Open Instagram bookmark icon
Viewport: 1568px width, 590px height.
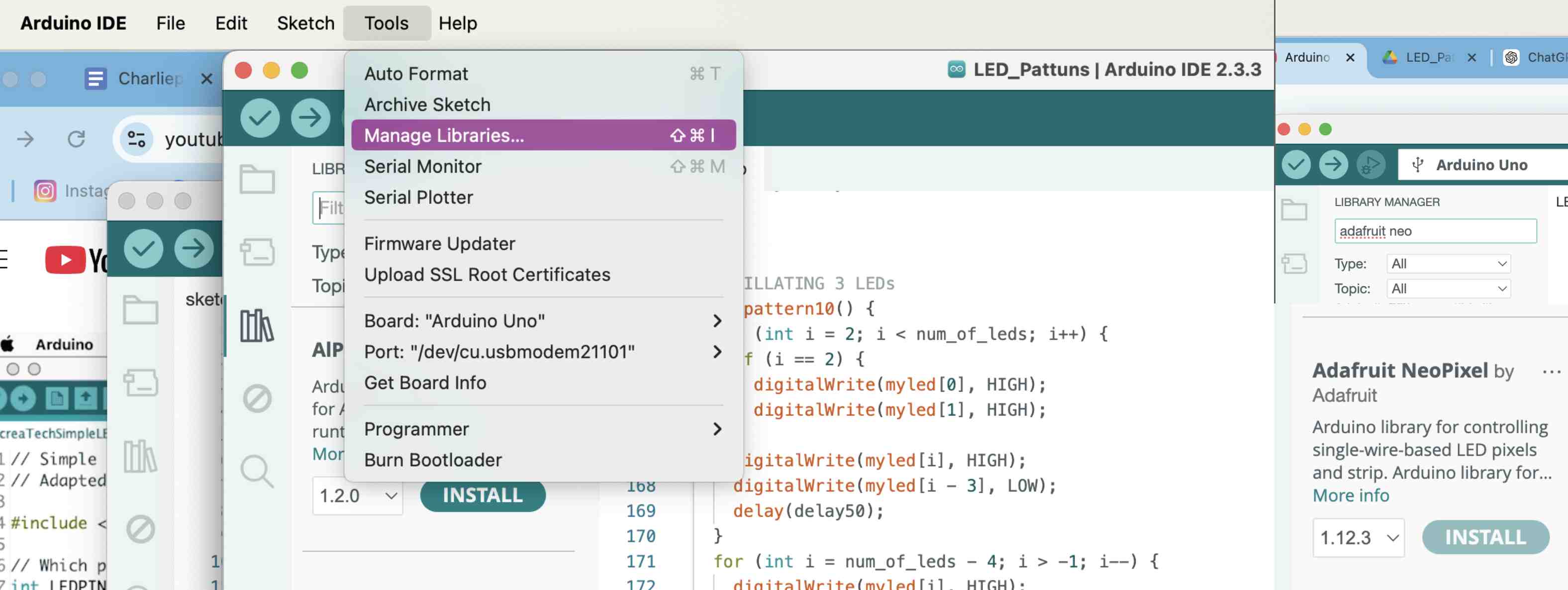(x=45, y=191)
